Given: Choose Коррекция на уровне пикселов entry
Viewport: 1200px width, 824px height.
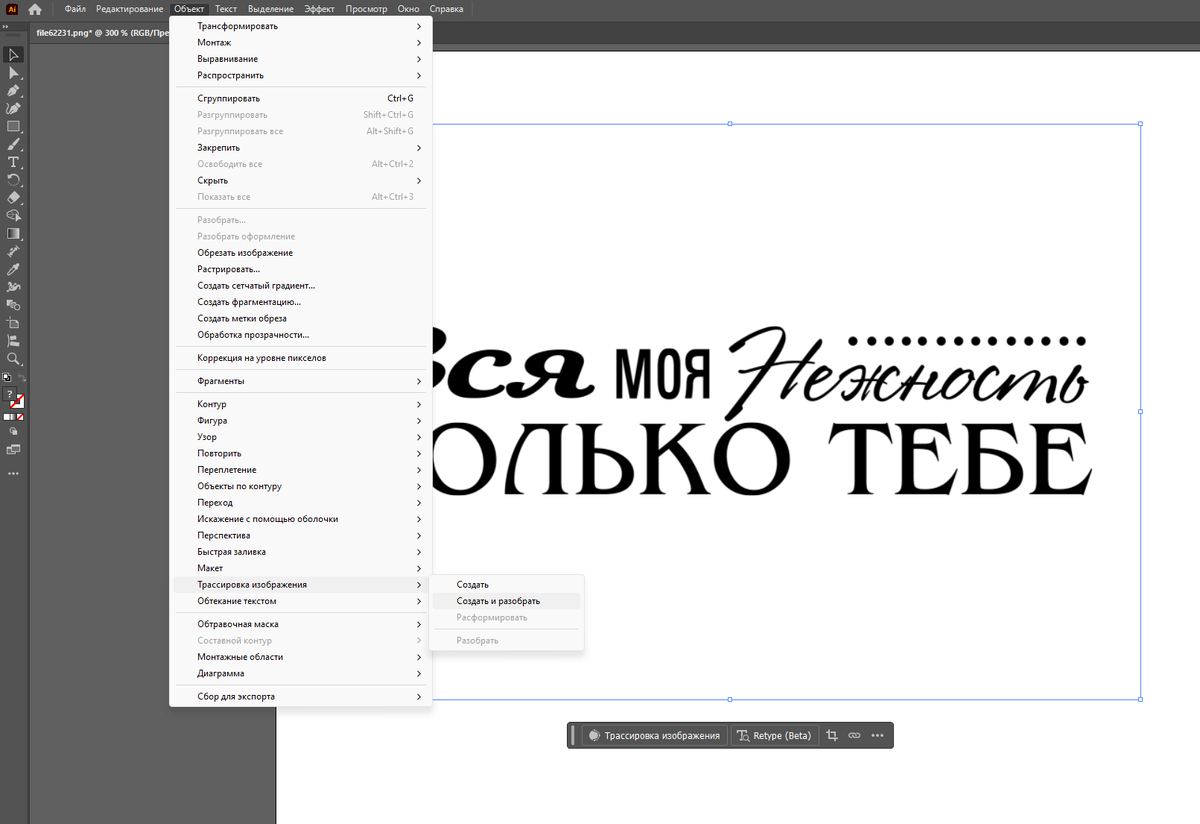Looking at the screenshot, I should point(301,358).
